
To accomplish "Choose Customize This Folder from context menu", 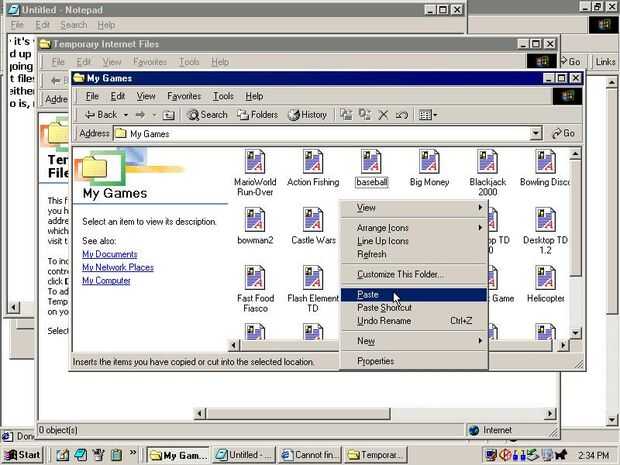I will tap(414, 274).
